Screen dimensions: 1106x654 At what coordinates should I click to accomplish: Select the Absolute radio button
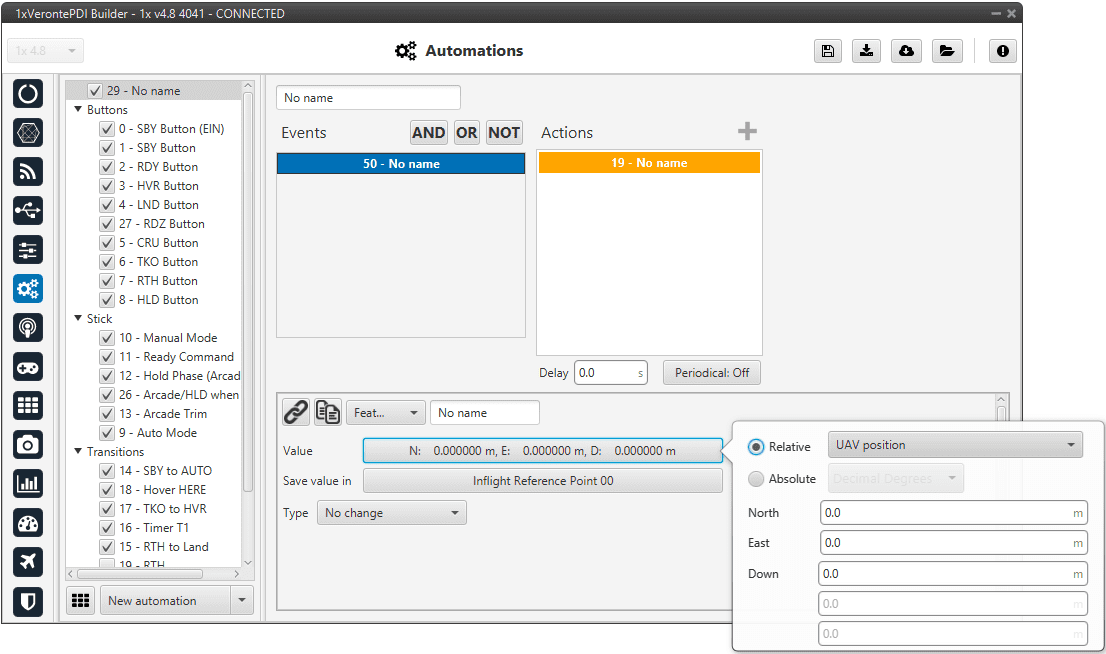[x=756, y=479]
